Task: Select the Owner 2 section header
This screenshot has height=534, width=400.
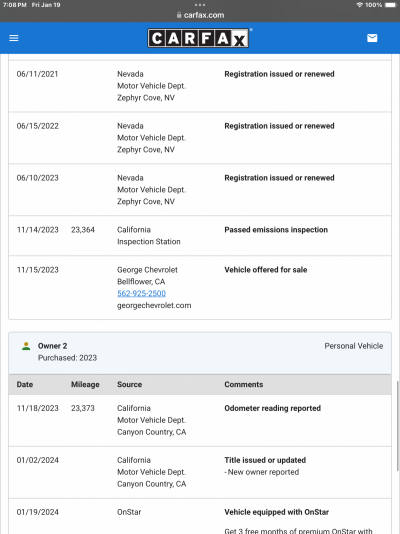Action: click(200, 352)
